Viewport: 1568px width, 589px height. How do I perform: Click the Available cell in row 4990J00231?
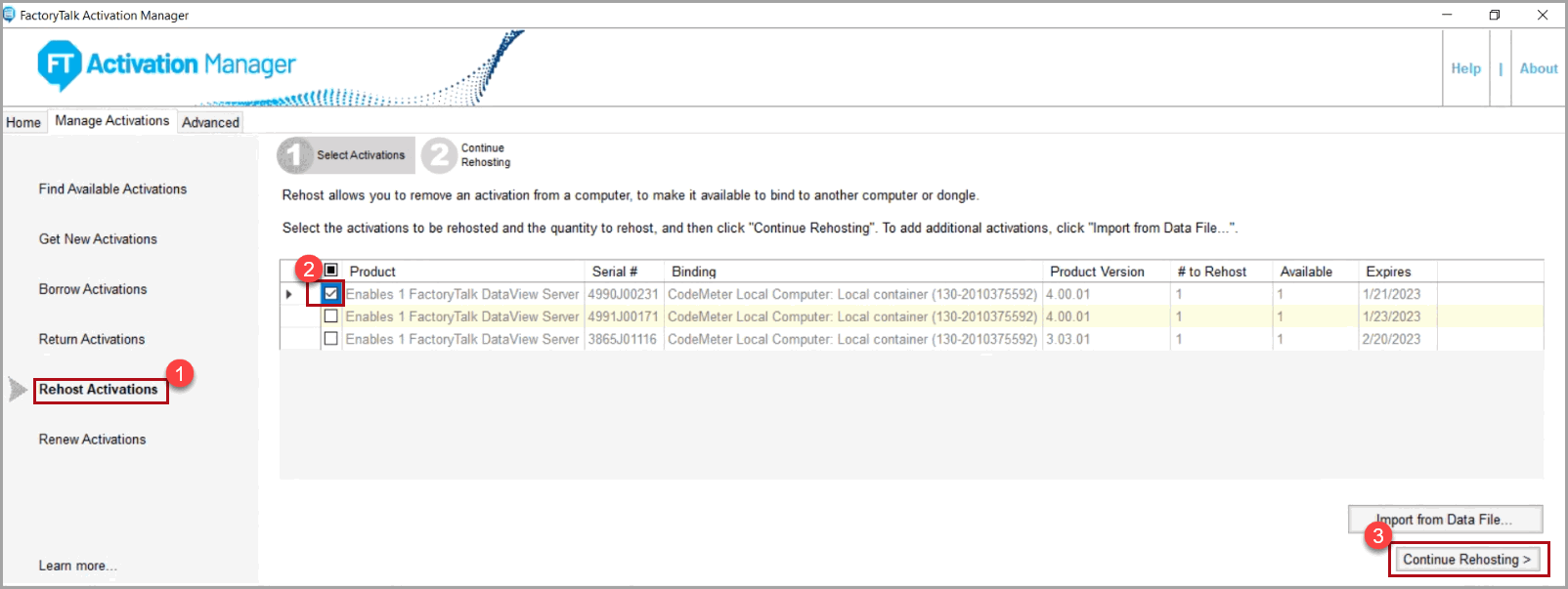coord(1316,294)
